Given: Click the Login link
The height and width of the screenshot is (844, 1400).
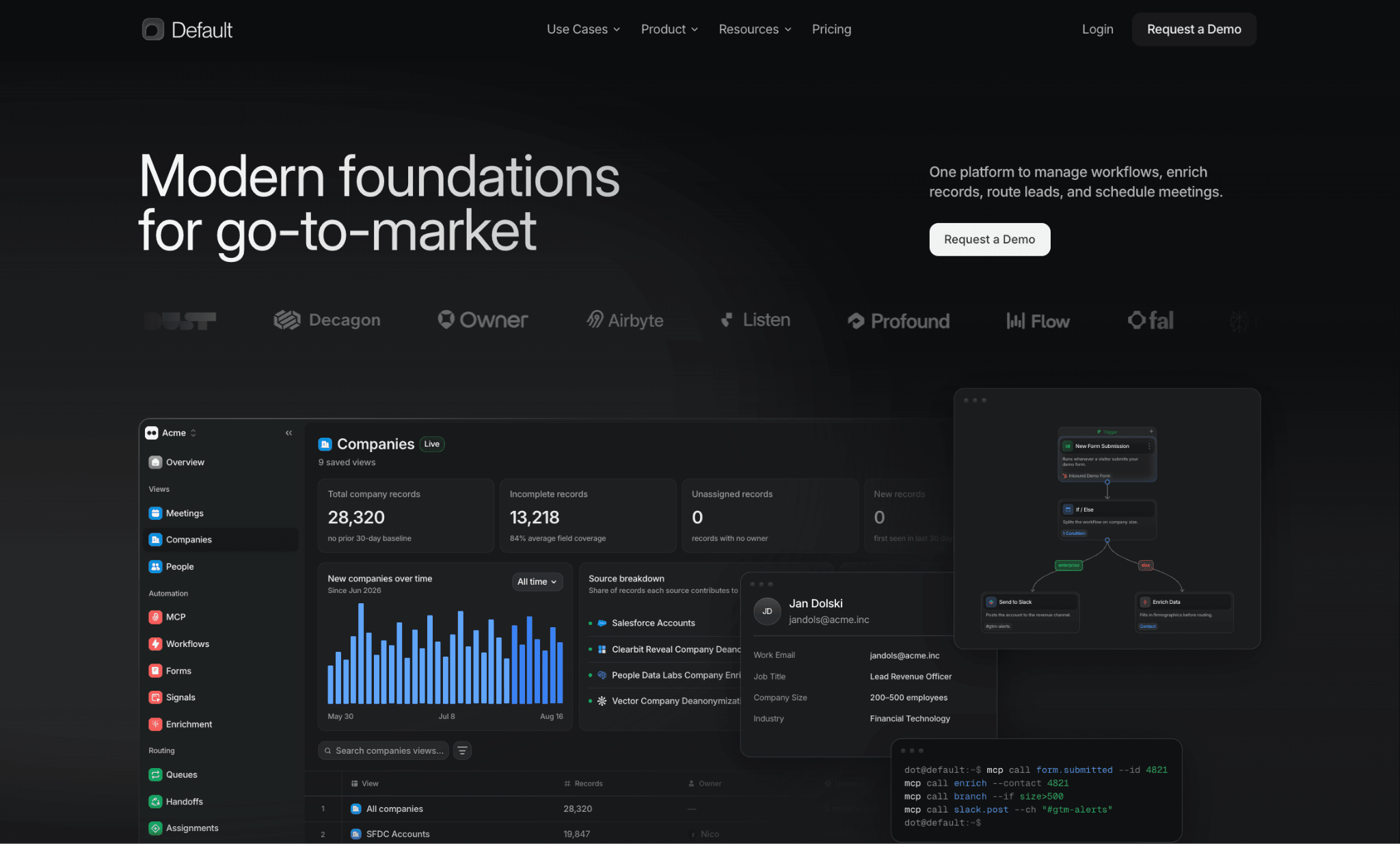Looking at the screenshot, I should pyautogui.click(x=1098, y=29).
